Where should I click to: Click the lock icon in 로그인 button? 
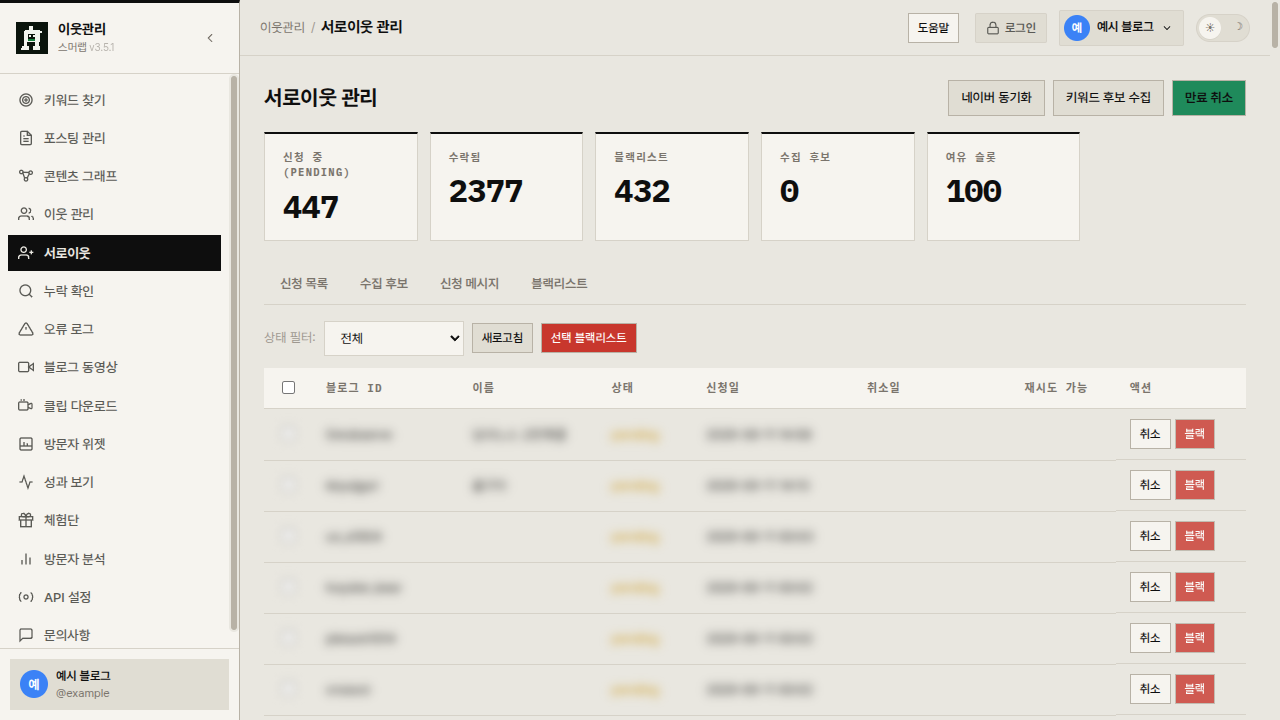pos(993,28)
